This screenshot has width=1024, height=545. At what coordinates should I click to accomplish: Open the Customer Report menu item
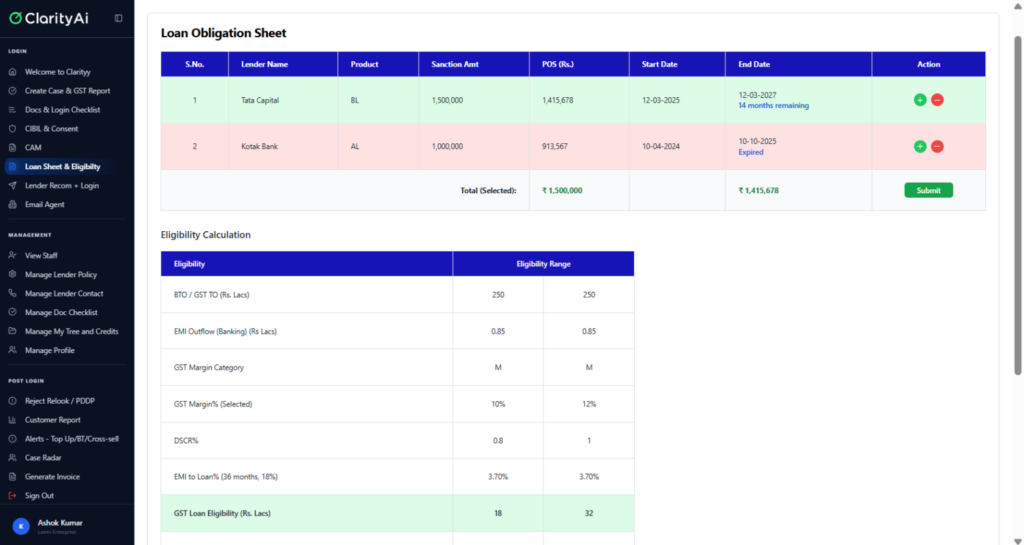click(52, 420)
